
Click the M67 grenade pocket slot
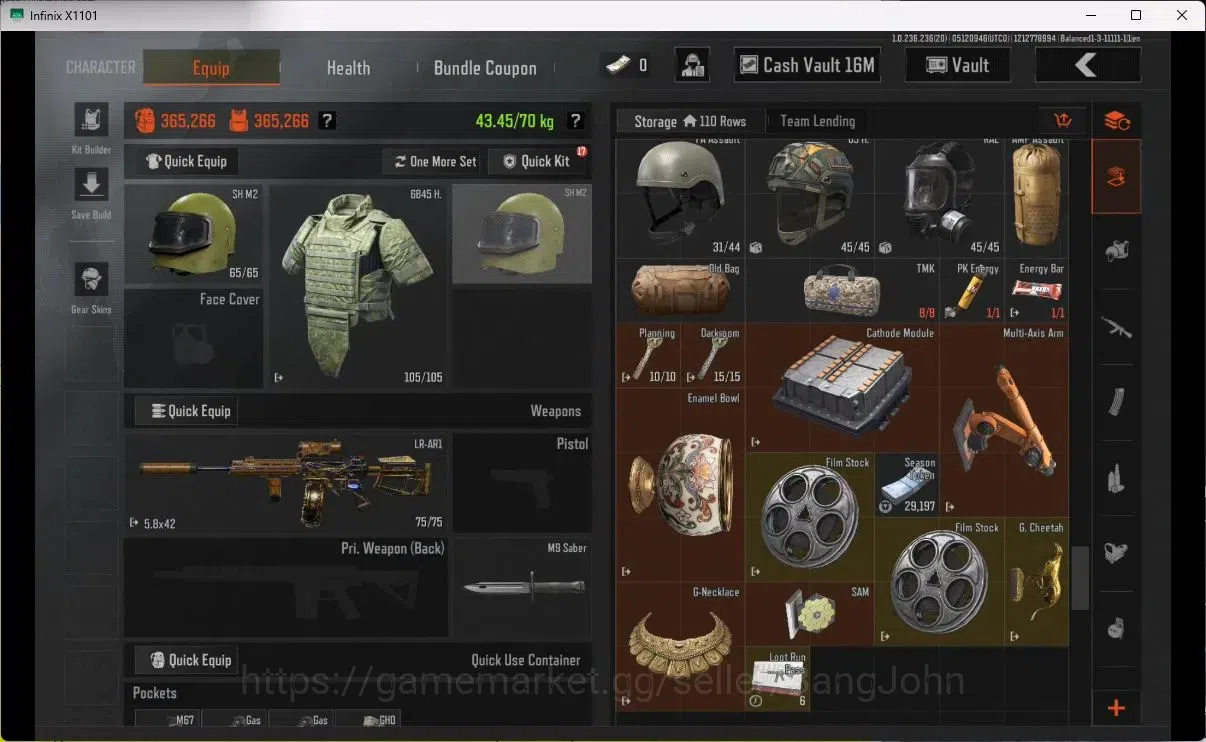click(x=166, y=720)
